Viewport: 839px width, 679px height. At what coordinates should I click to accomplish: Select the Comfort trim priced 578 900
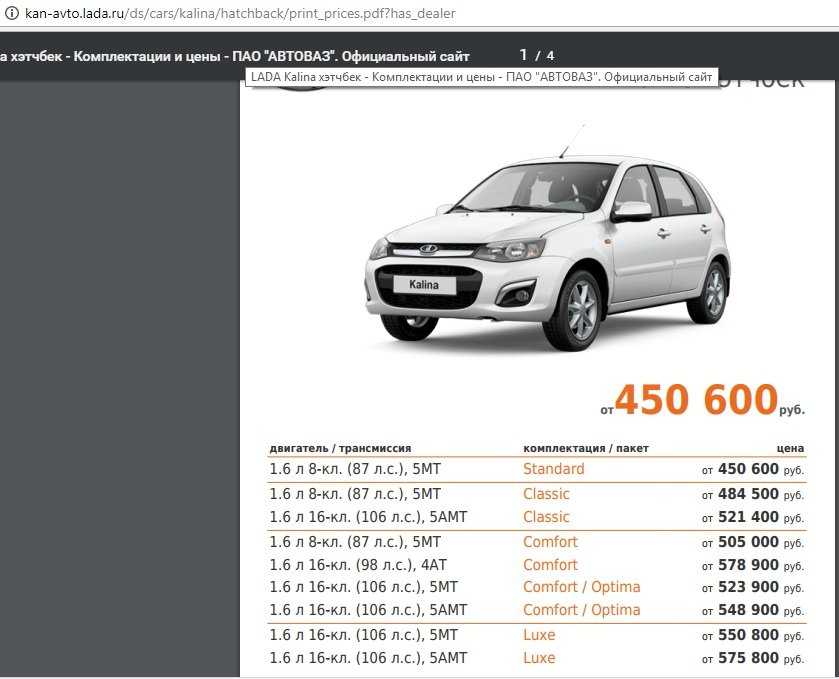(551, 565)
